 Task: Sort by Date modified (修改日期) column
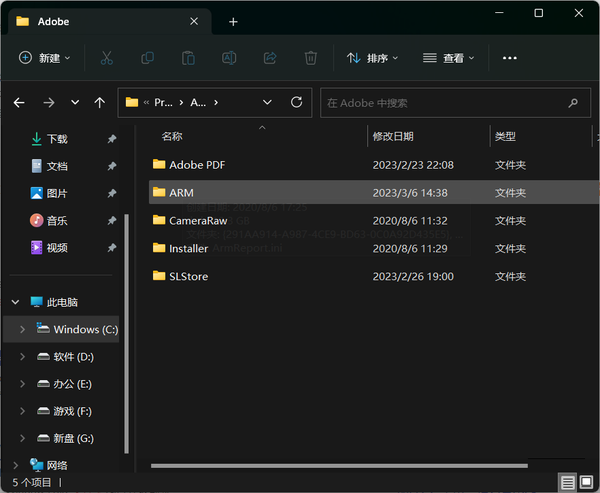pos(393,137)
